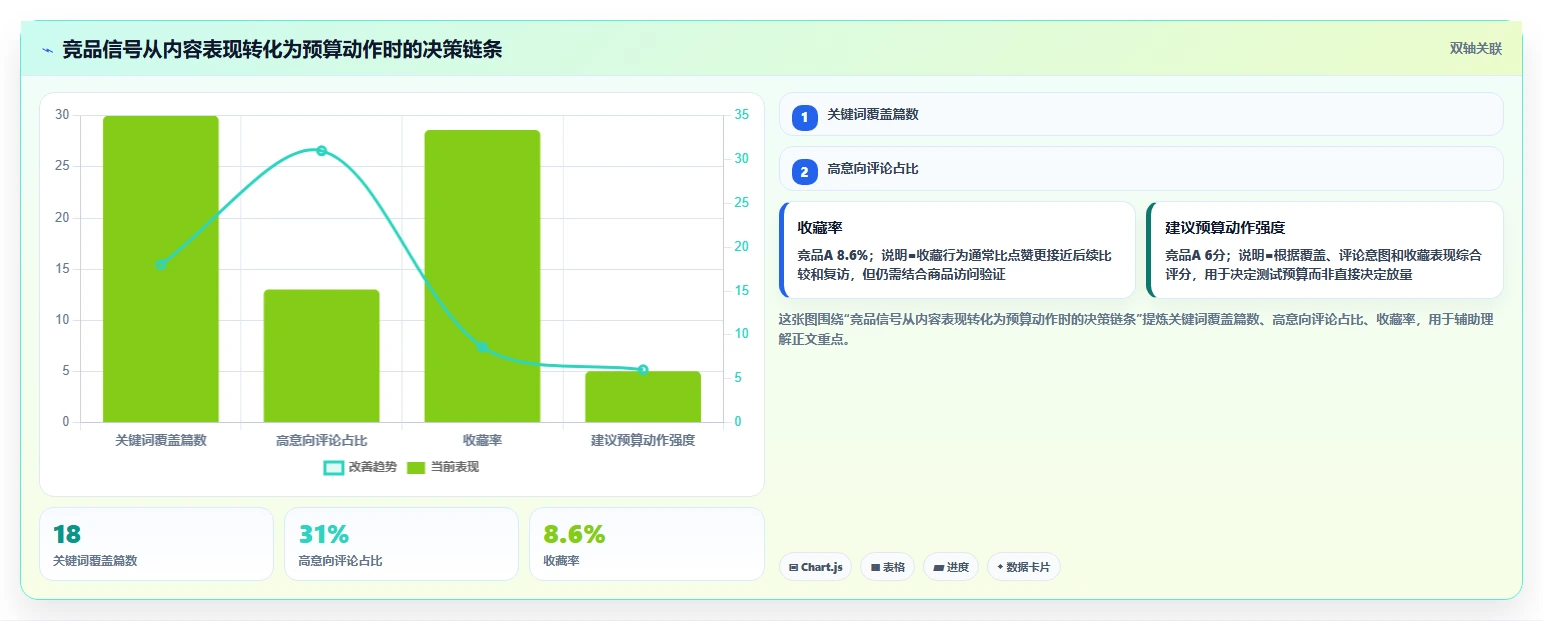The width and height of the screenshot is (1543, 621).
Task: Click the number 1 badge
Action: (x=804, y=117)
